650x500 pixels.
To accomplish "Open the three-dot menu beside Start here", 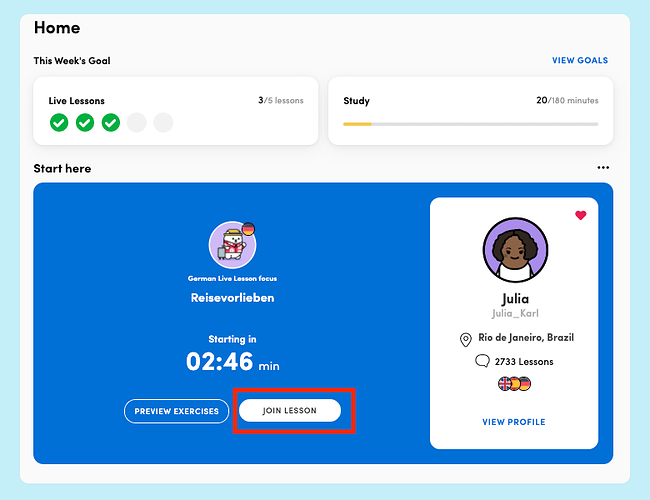I will 603,167.
